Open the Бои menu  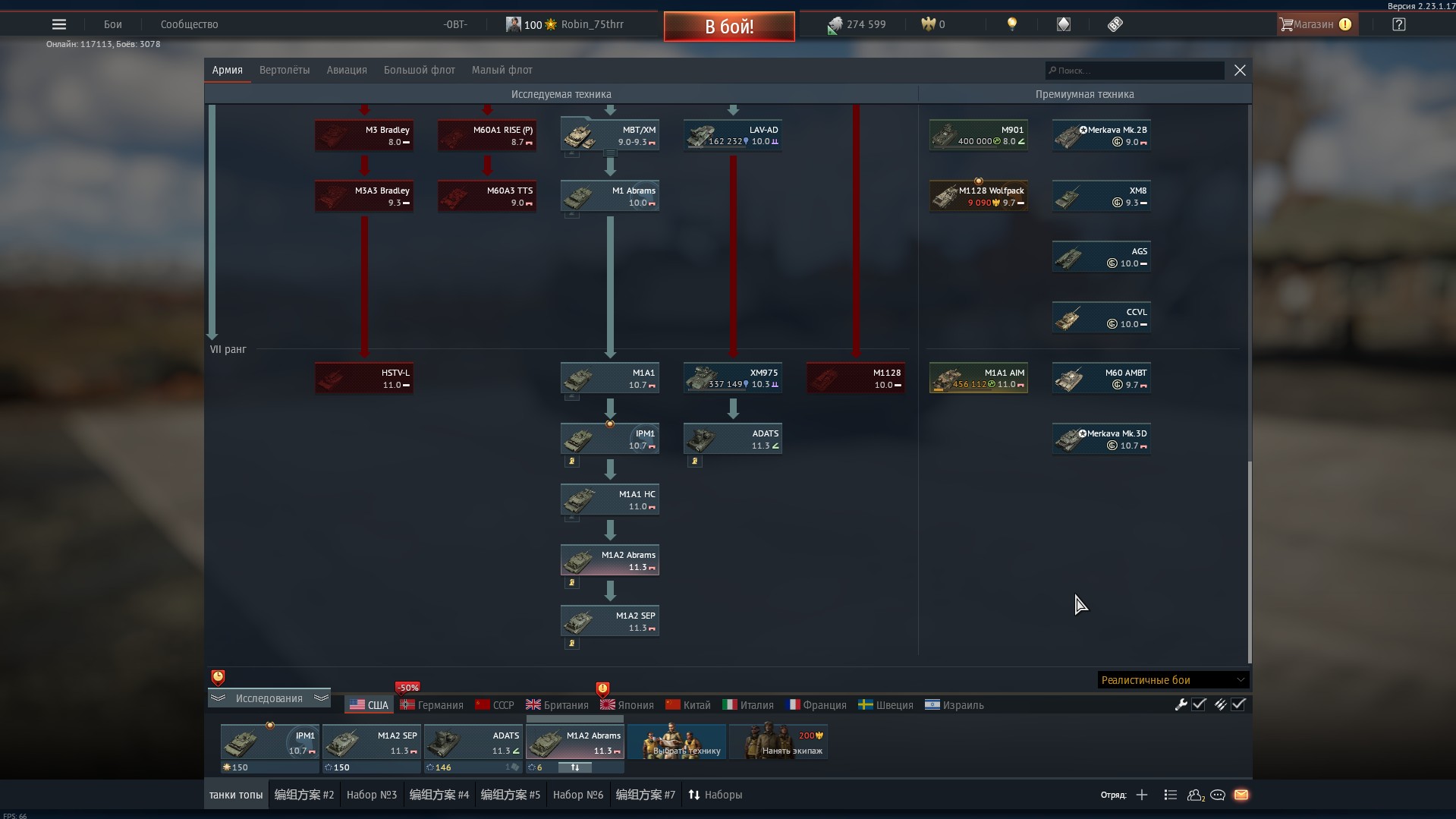113,24
